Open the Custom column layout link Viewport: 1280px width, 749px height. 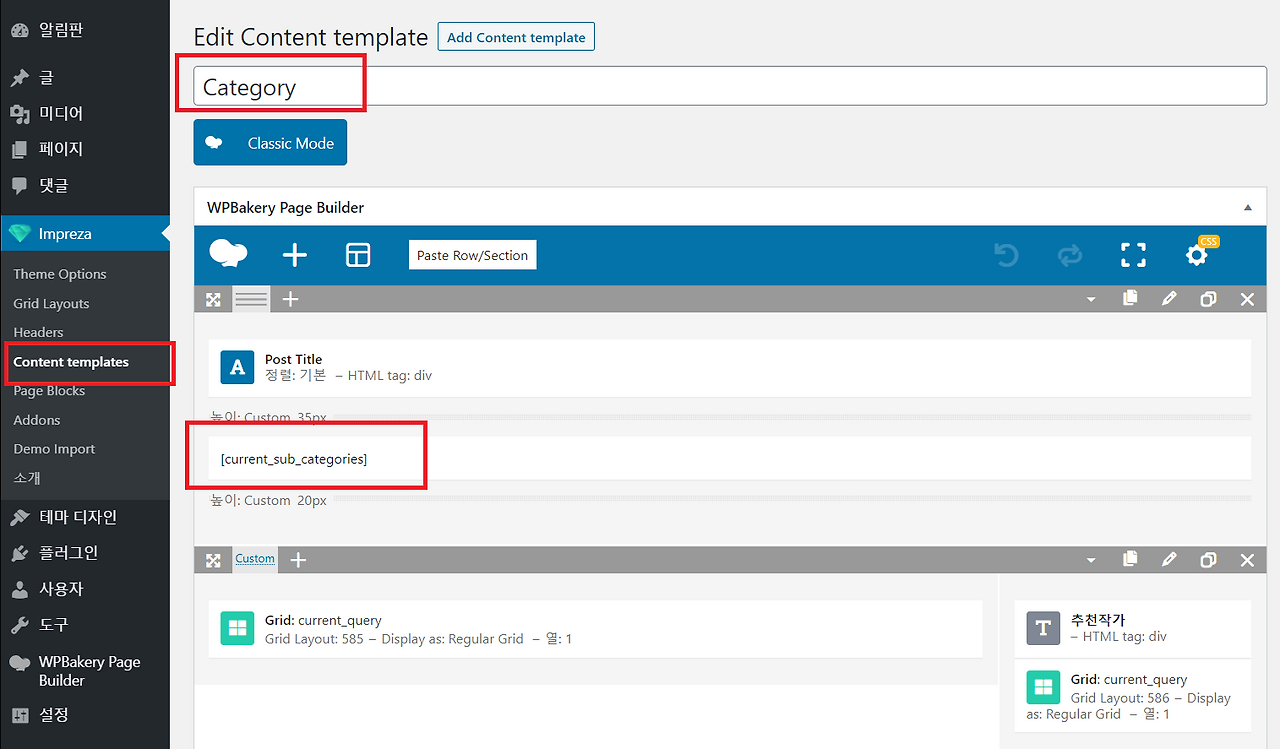click(255, 559)
